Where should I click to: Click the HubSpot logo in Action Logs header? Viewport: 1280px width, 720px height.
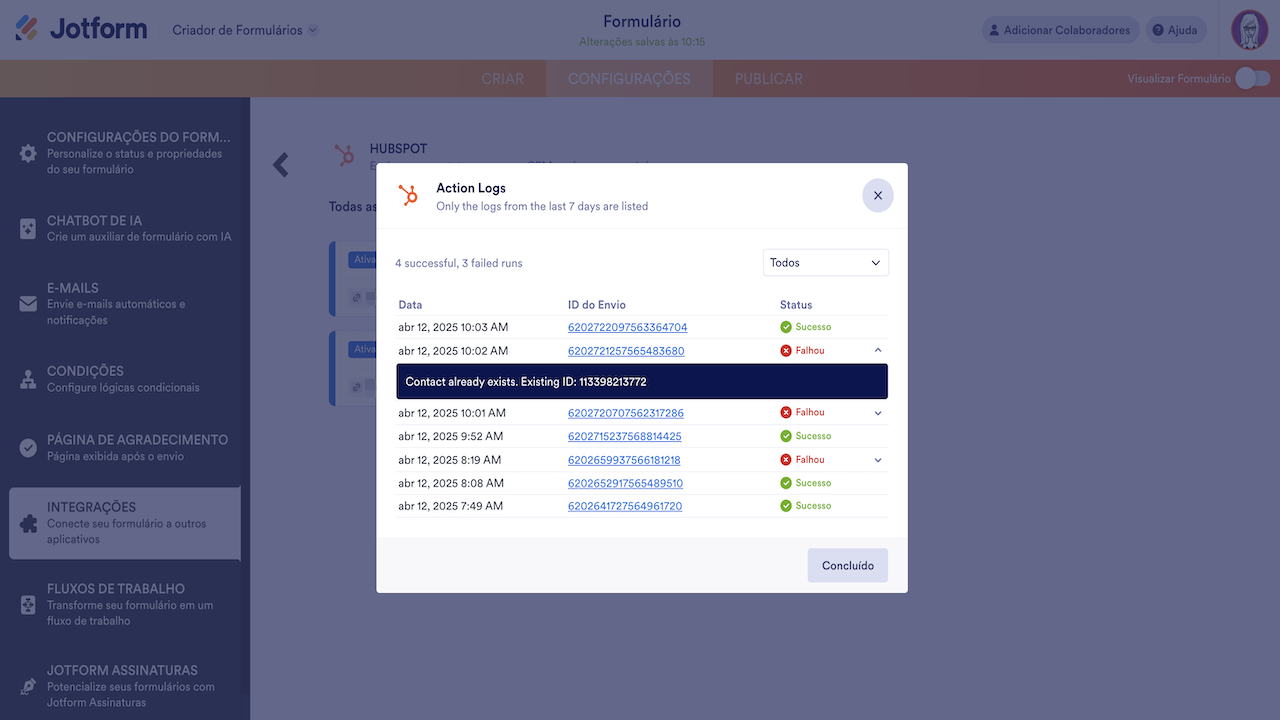[408, 195]
